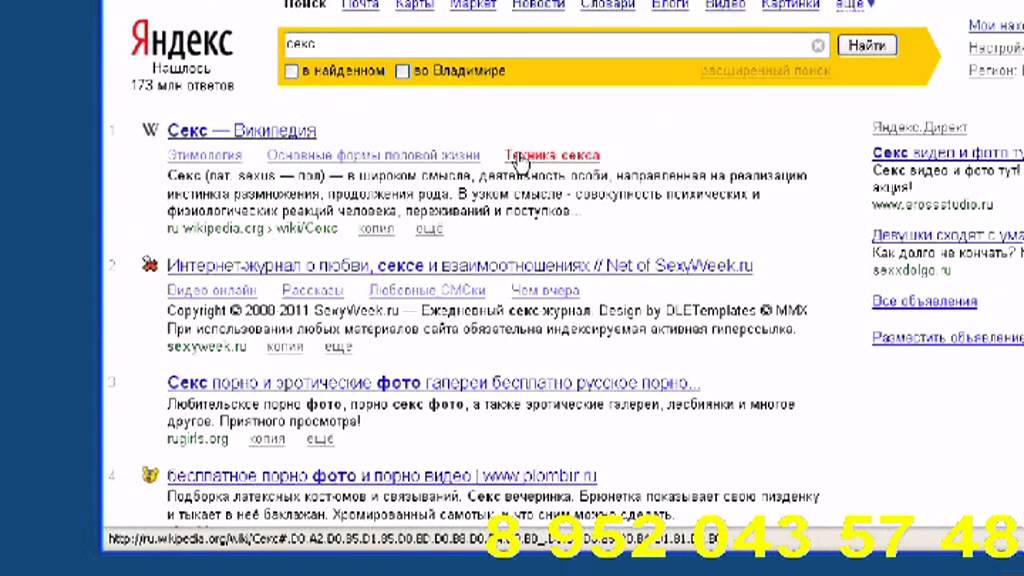Click the ru.wikipedia.org green URL
1024x576 pixels.
click(x=253, y=229)
